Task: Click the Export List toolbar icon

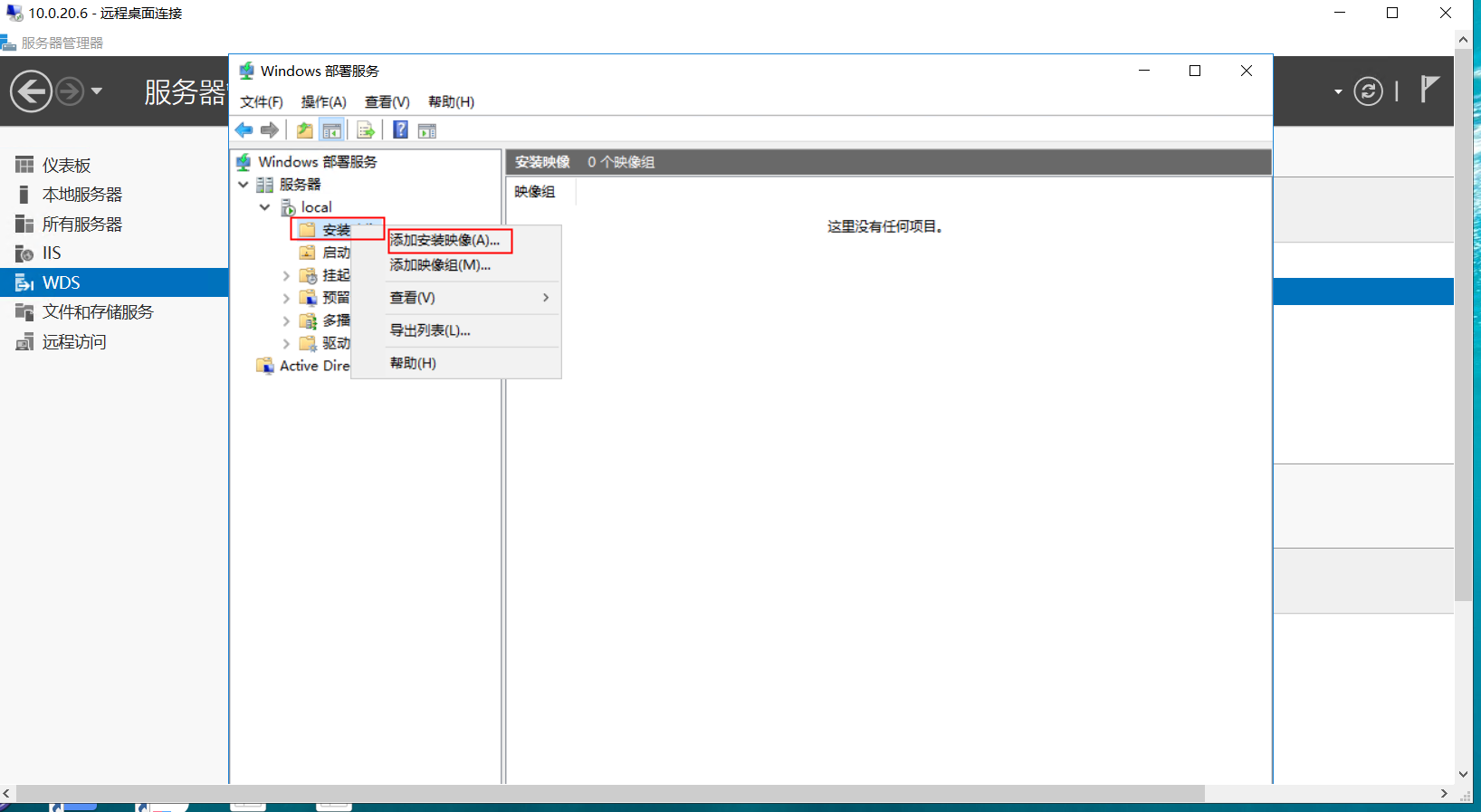Action: 366,130
